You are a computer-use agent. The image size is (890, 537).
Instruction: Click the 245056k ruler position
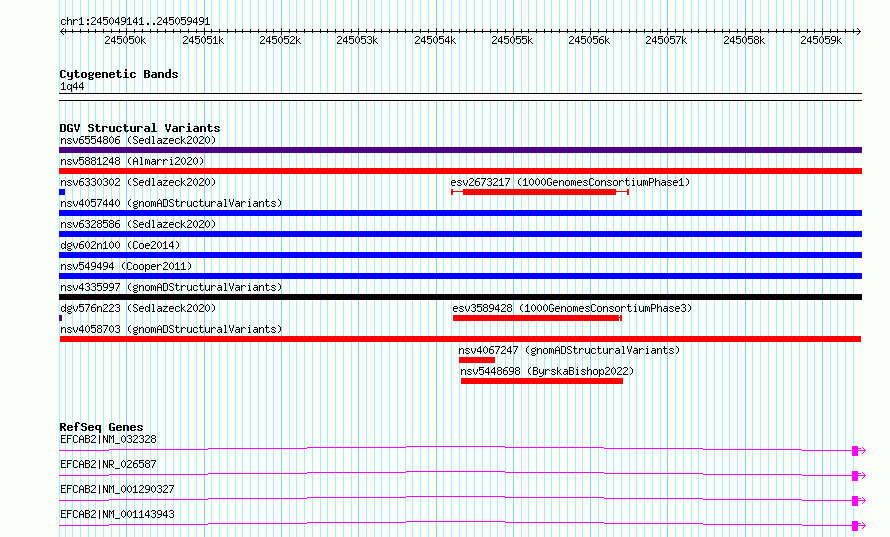coord(590,40)
